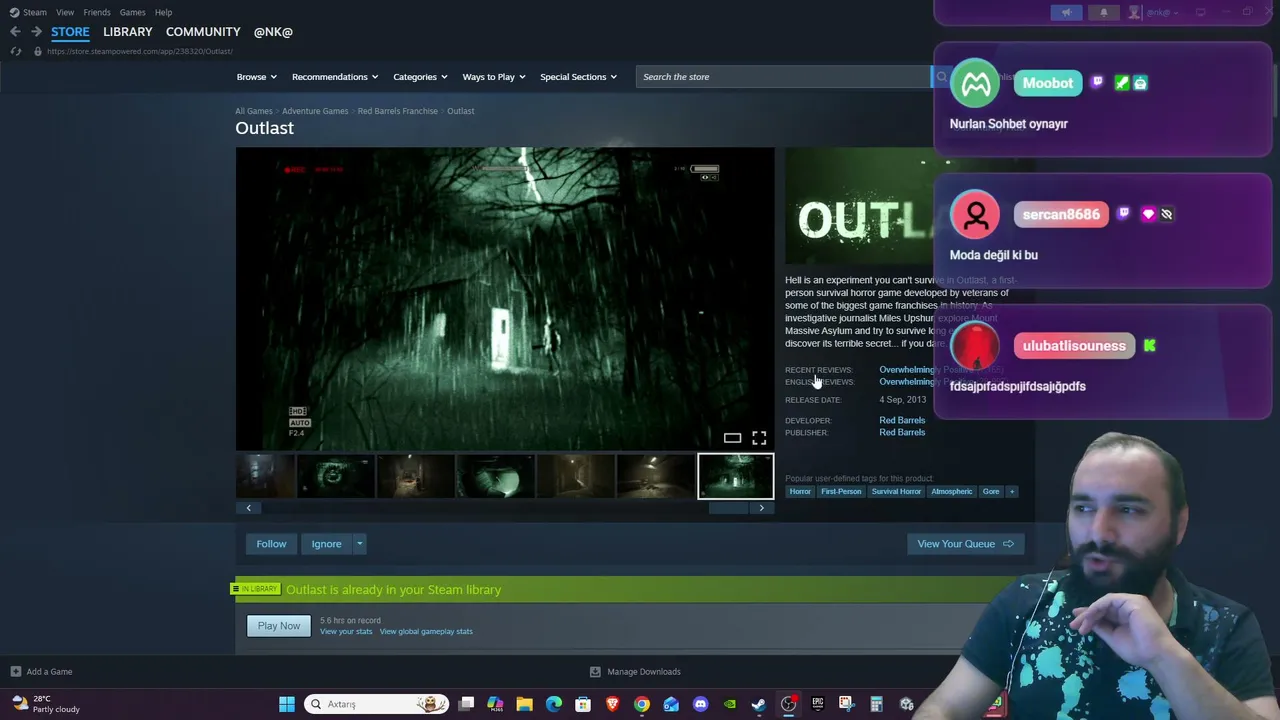Open the Games menu
The width and height of the screenshot is (1280, 720).
(132, 12)
